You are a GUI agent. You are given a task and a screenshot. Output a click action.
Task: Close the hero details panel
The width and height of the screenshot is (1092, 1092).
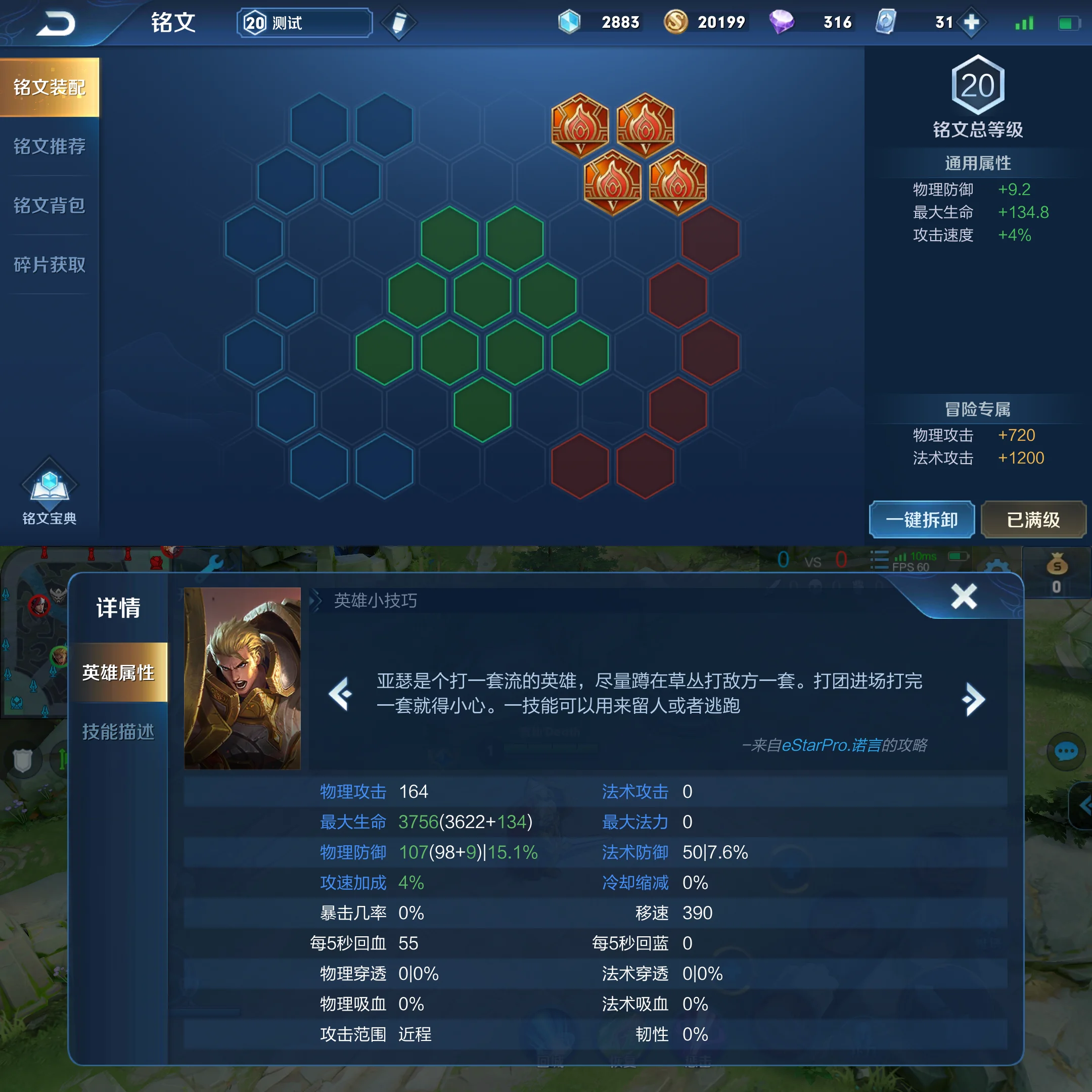(x=964, y=596)
